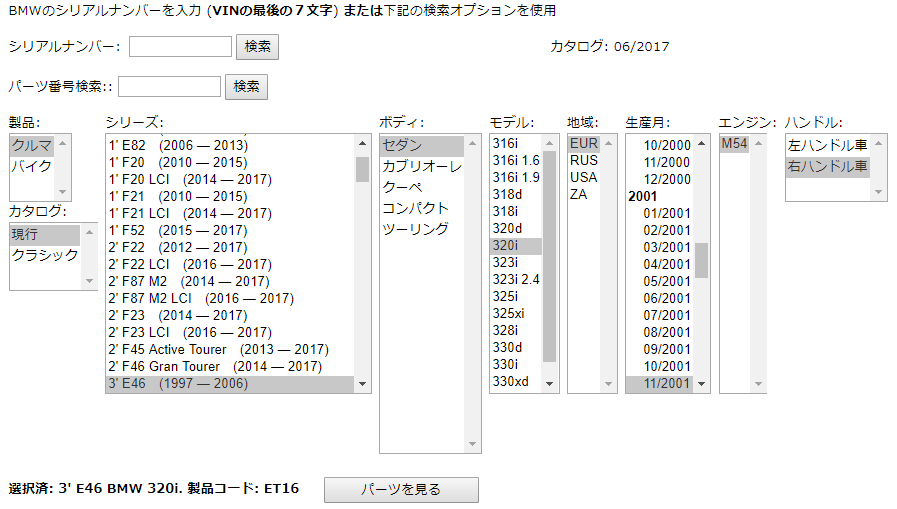Select 左ハンドル車 steering option
The width and height of the screenshot is (897, 509).
coord(828,146)
